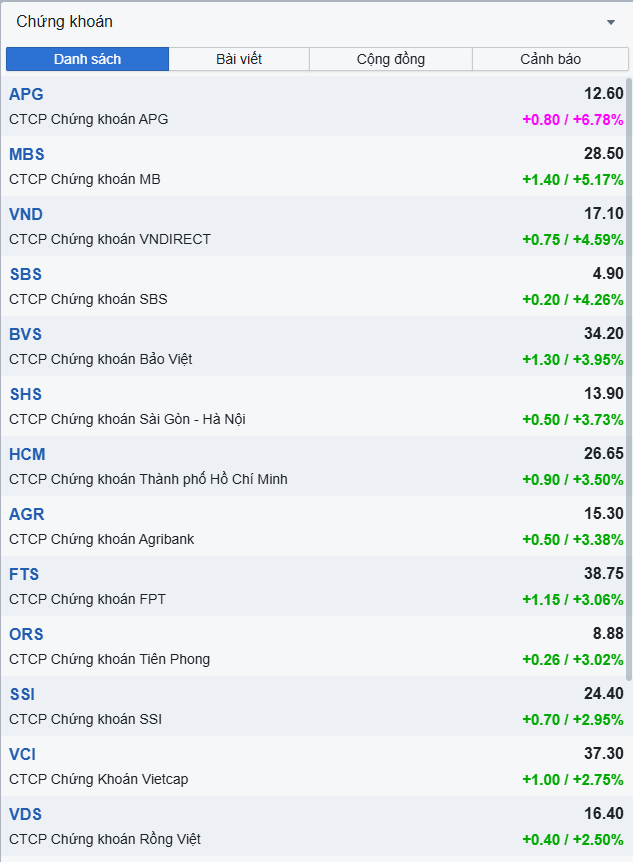
Task: Open the HCM stock ticker
Action: (27, 454)
